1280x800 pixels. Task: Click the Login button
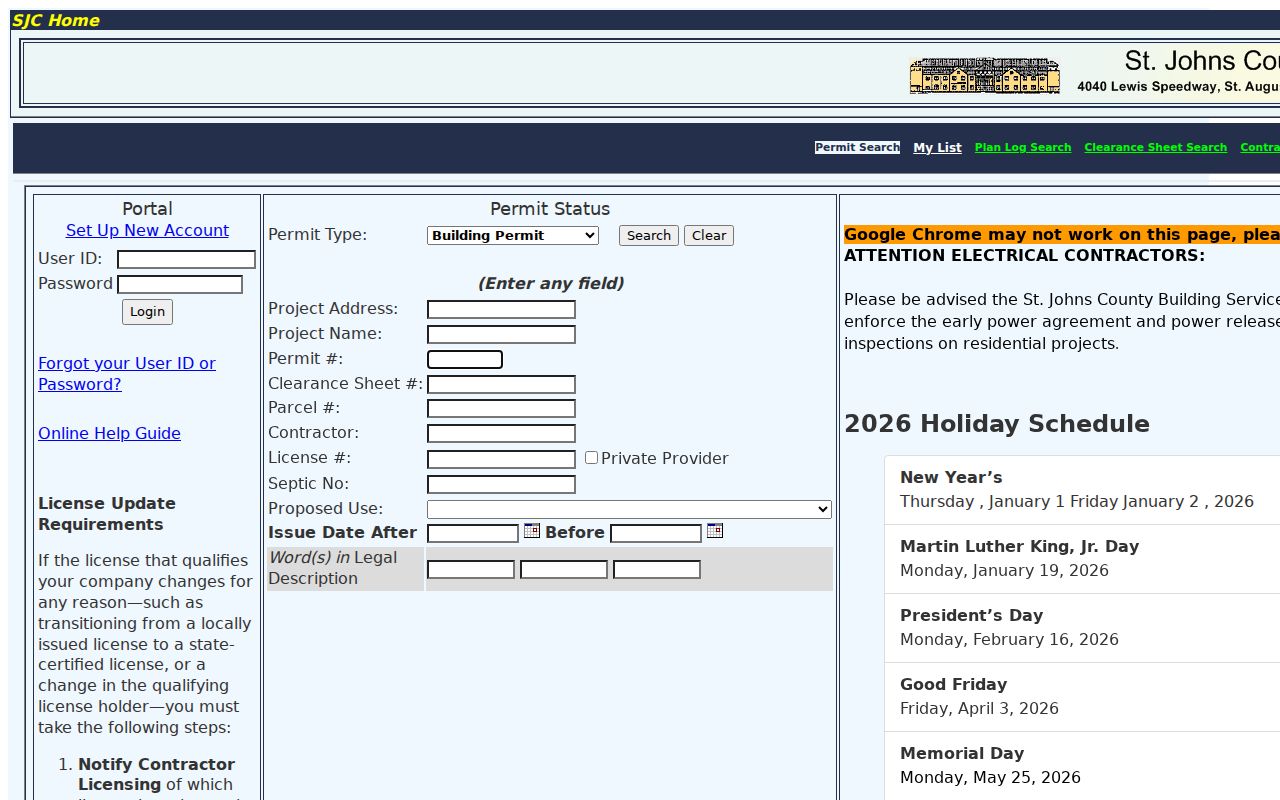(147, 312)
